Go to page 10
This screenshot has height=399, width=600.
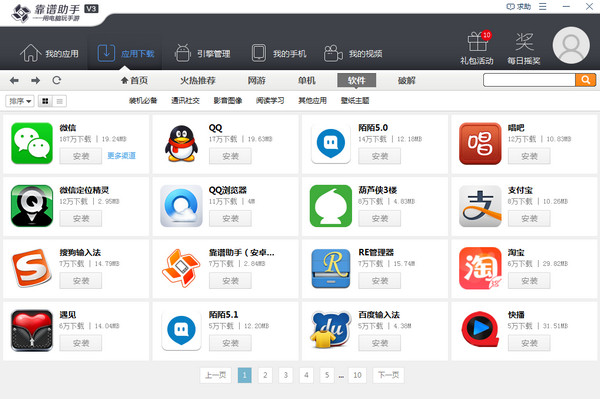tap(357, 375)
